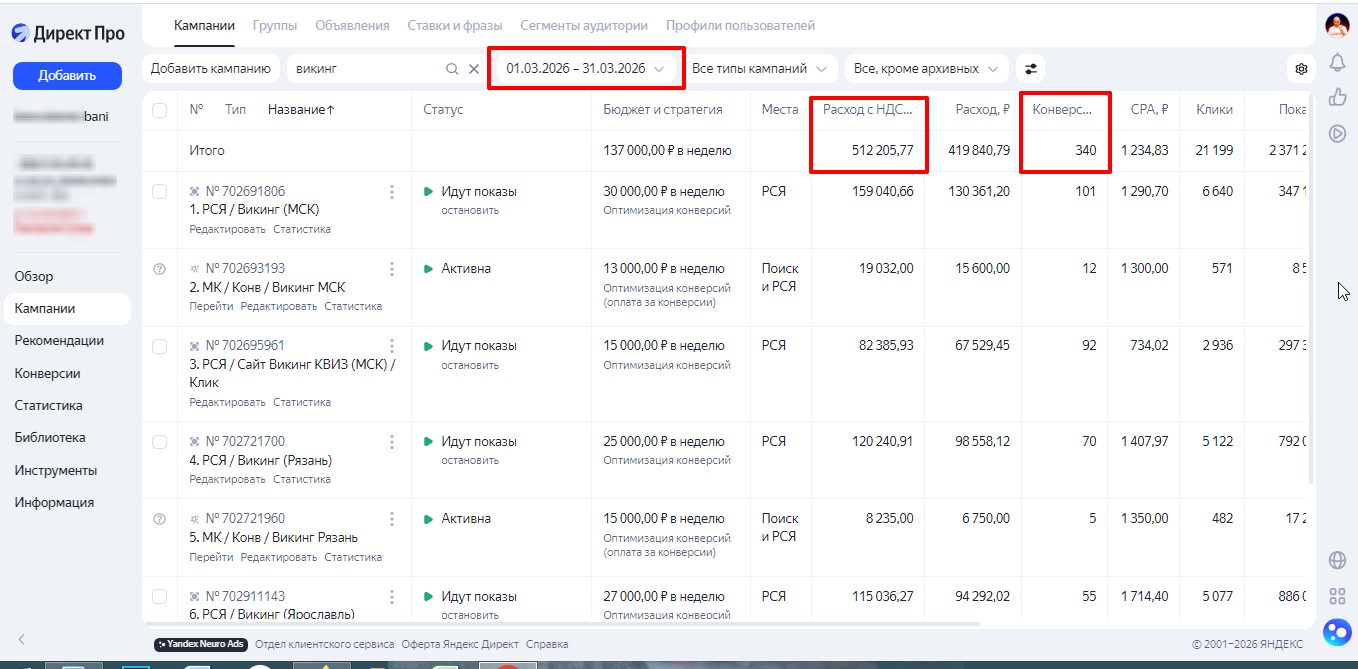The height and width of the screenshot is (669, 1358).
Task: Collapse the left sidebar arrow
Action: (21, 639)
